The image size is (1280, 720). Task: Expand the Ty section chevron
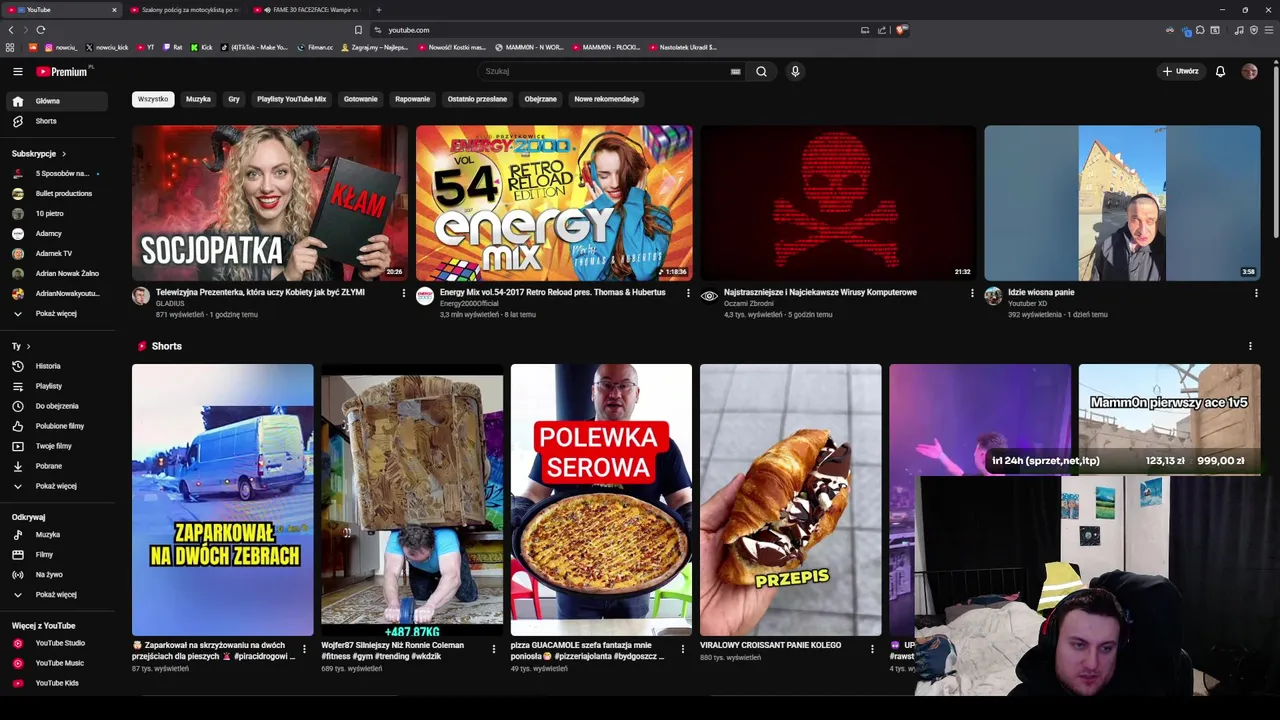(28, 346)
